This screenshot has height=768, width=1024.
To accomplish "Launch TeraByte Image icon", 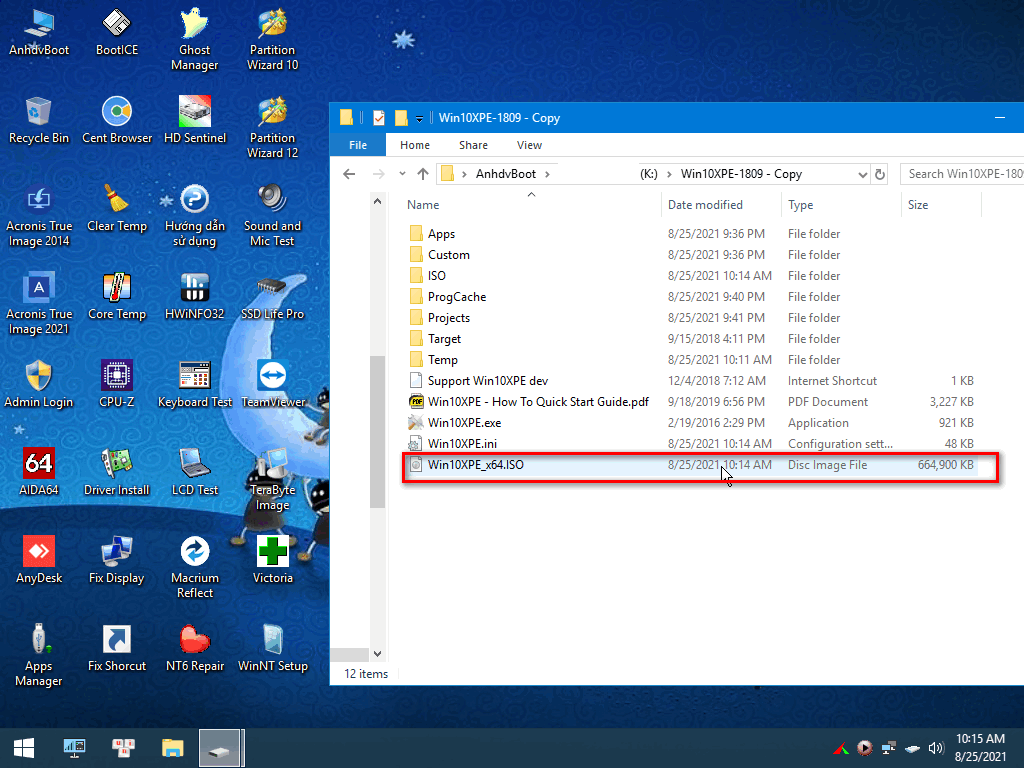I will tap(272, 480).
